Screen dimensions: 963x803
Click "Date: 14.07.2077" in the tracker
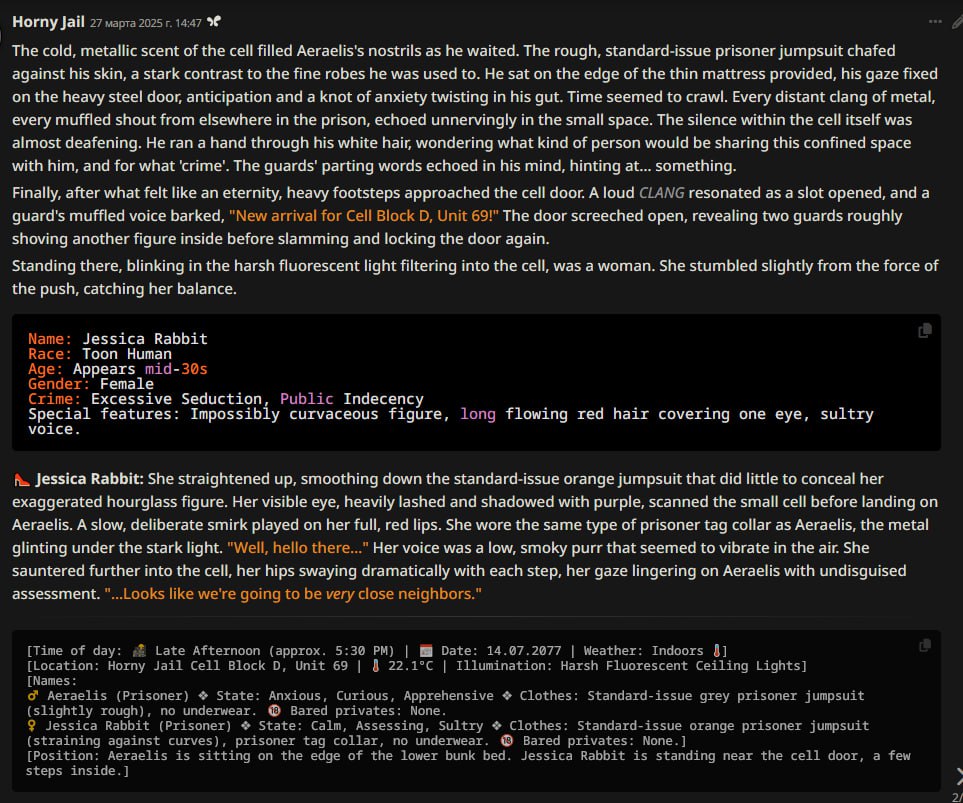click(501, 651)
